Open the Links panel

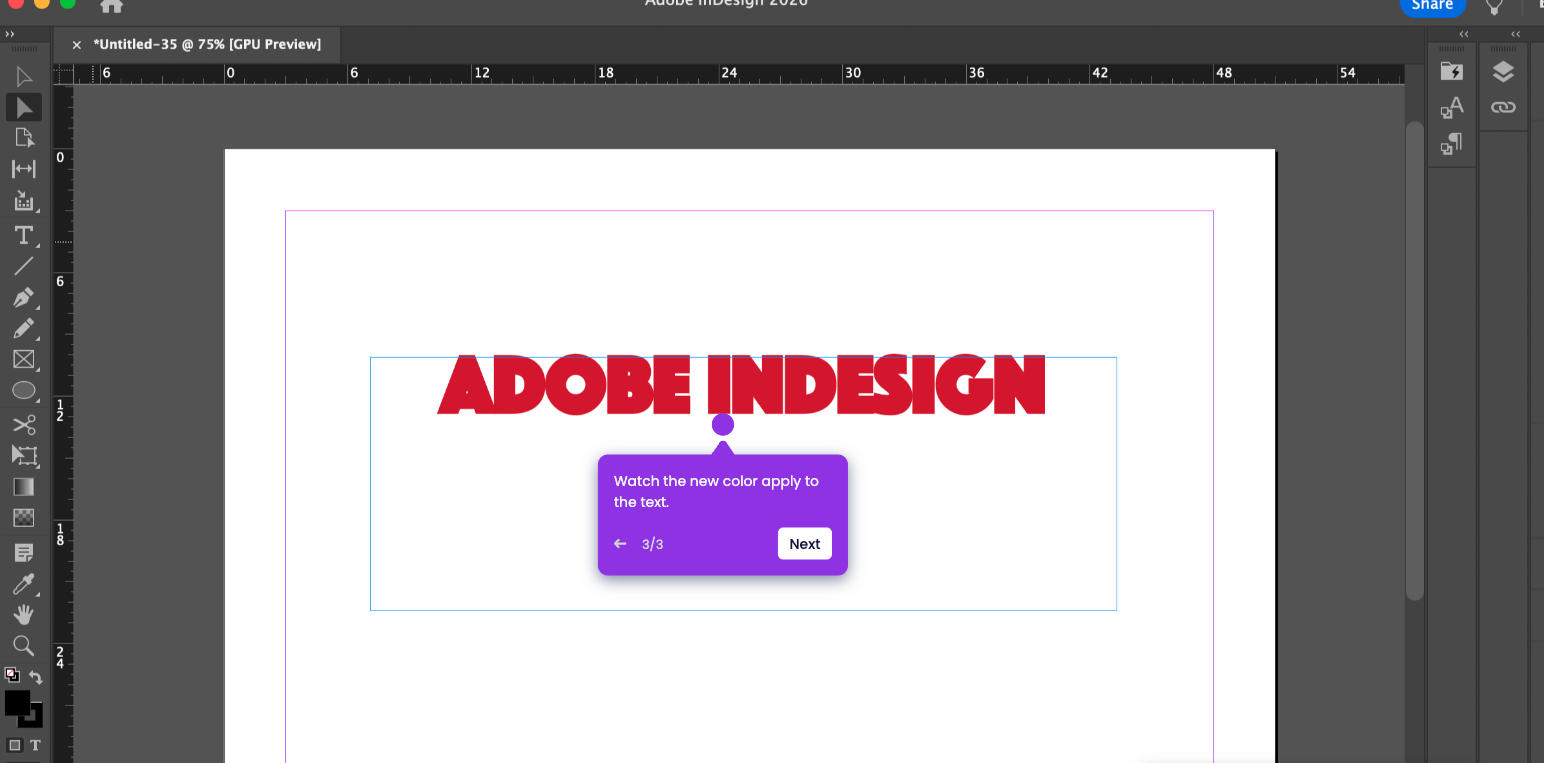(1503, 107)
